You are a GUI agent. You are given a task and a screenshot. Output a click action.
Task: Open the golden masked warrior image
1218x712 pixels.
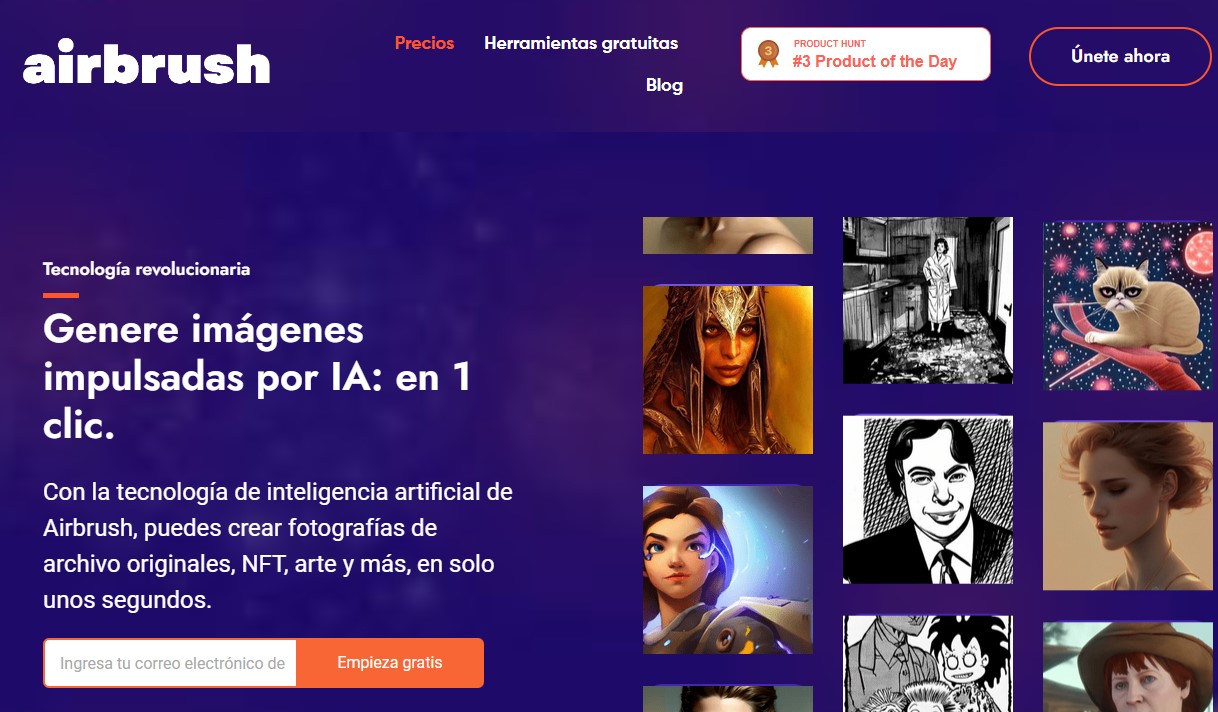[728, 370]
